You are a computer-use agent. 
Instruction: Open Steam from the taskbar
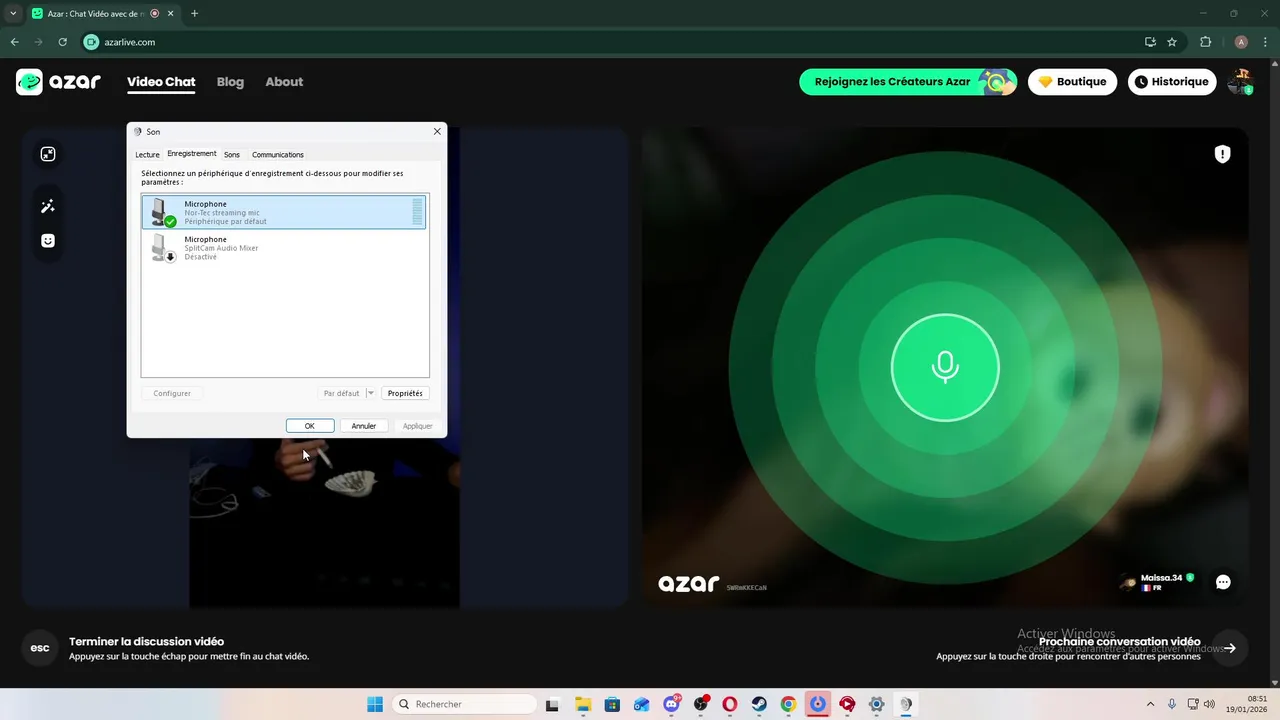[x=759, y=704]
